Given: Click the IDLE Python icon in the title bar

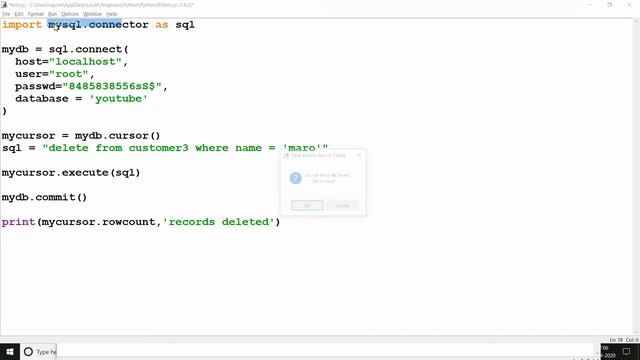Looking at the screenshot, I should 4,5.
